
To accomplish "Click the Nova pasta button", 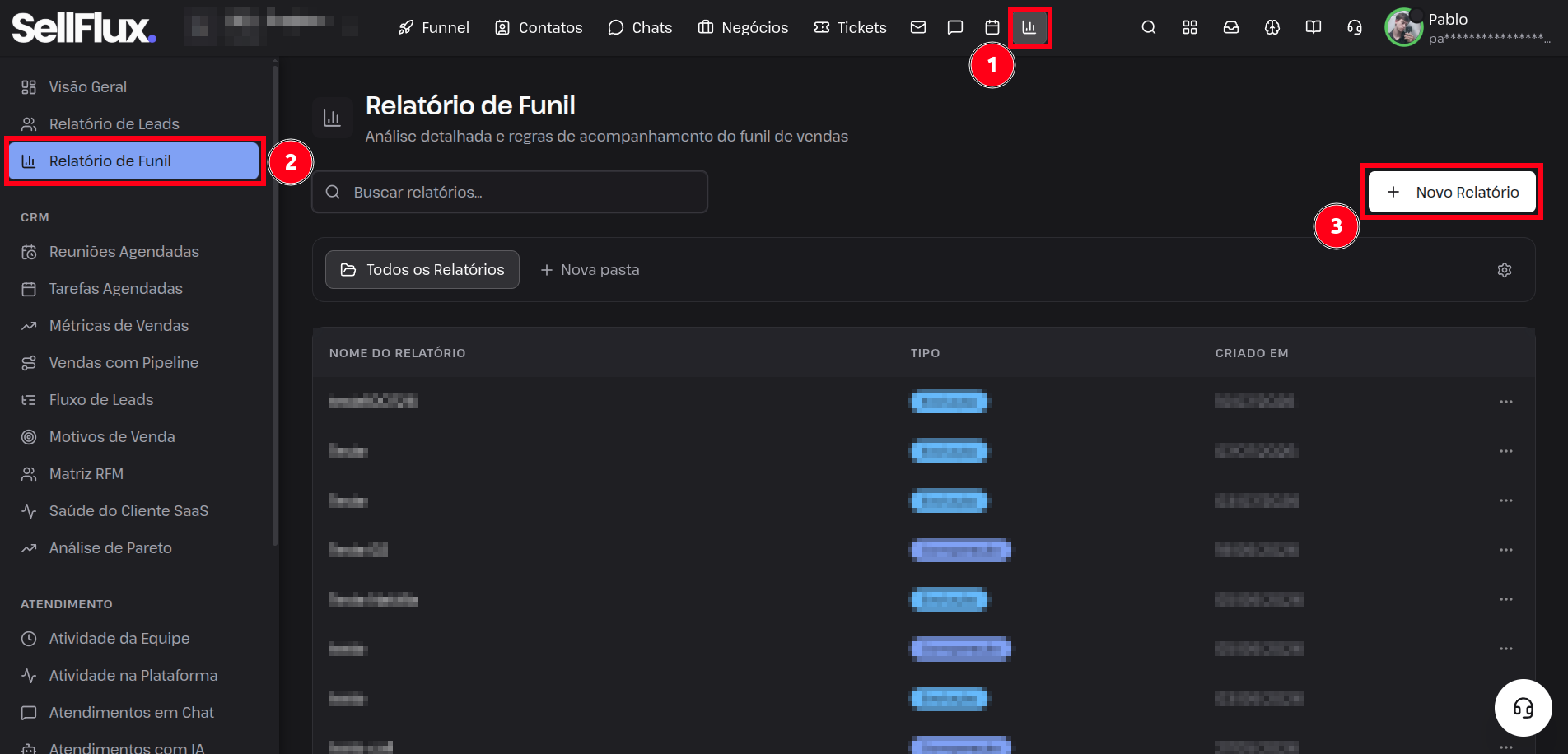I will (x=590, y=270).
